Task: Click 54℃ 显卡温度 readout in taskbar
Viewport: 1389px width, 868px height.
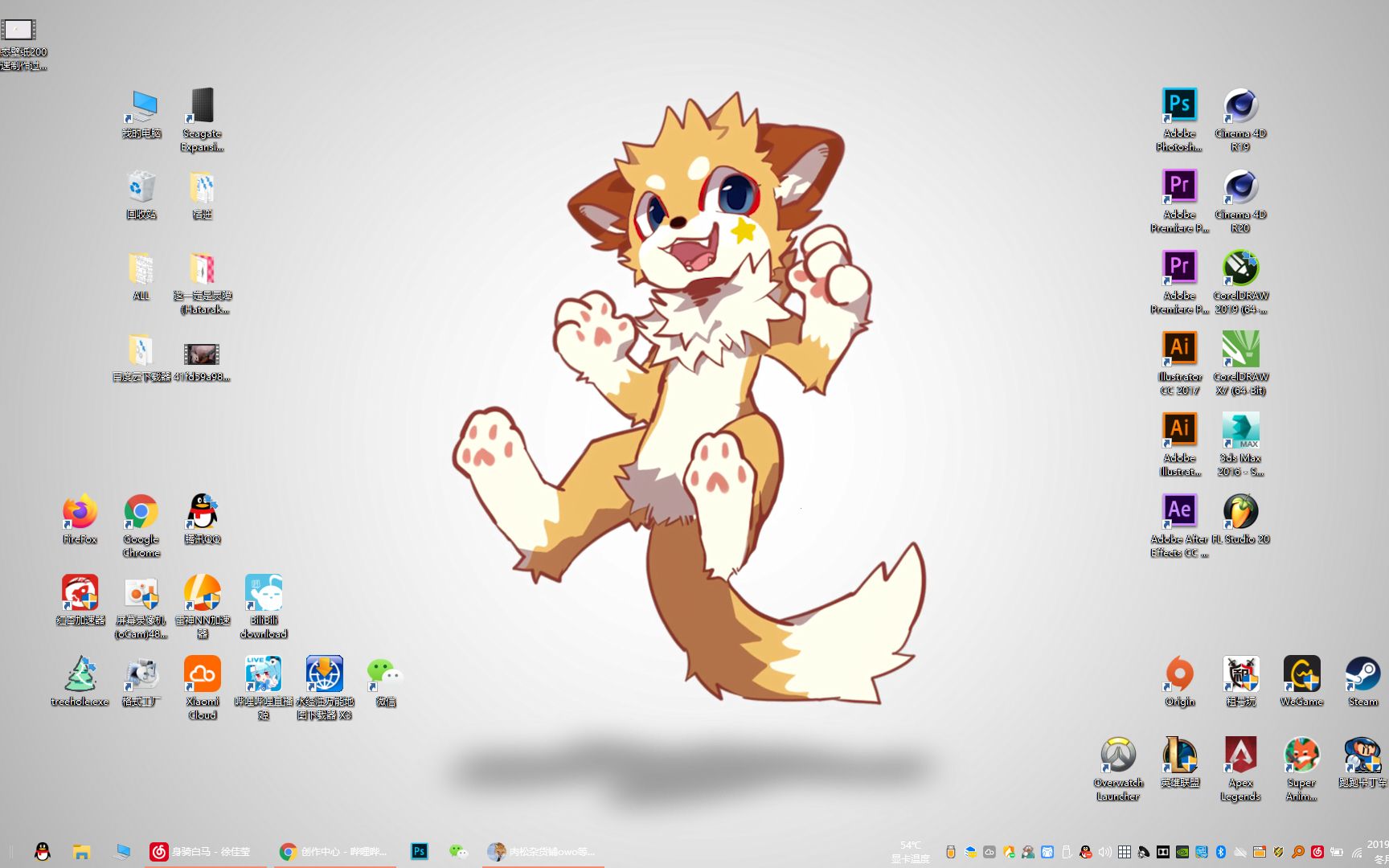Action: click(911, 852)
